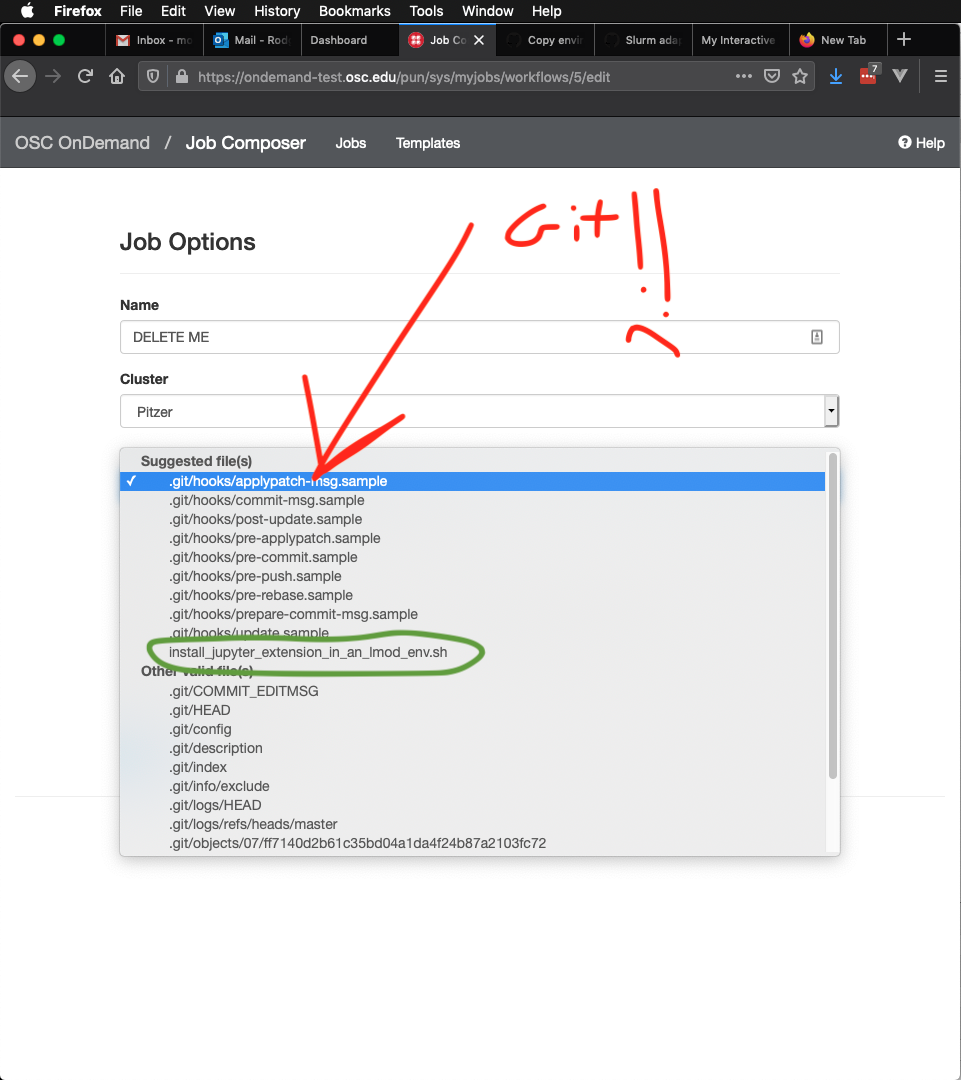Open a new browser tab with plus icon
961x1080 pixels.
point(904,39)
